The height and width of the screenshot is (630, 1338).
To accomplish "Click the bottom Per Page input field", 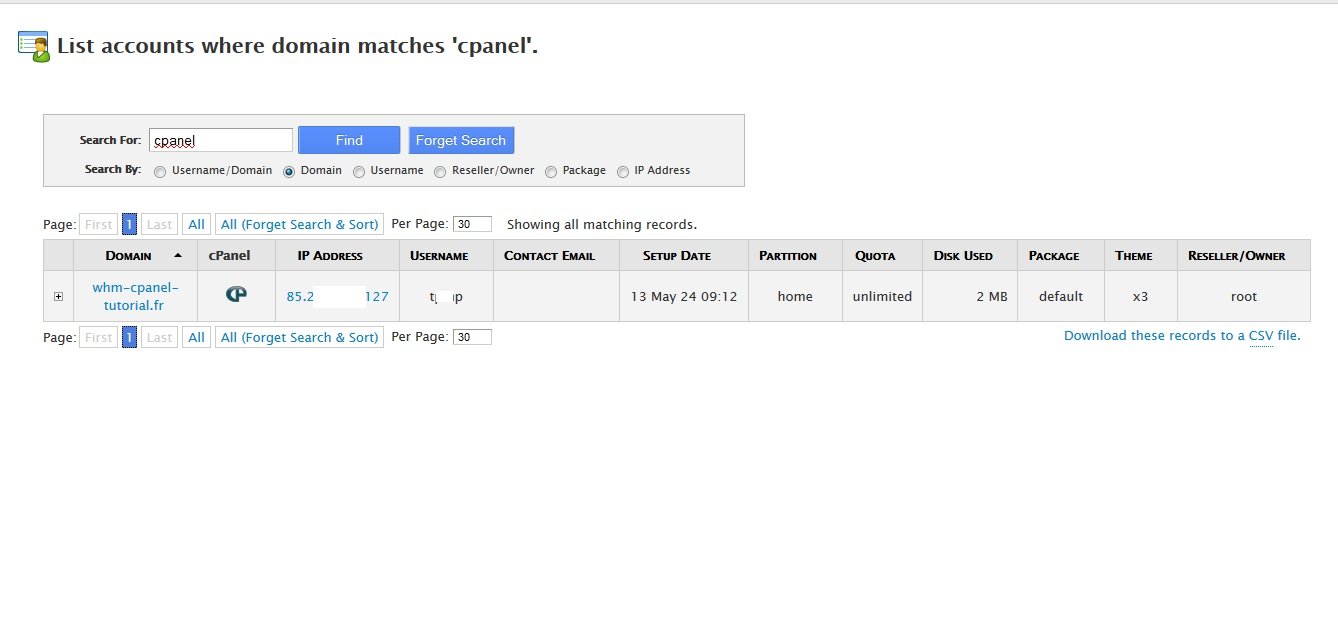I will tap(472, 337).
